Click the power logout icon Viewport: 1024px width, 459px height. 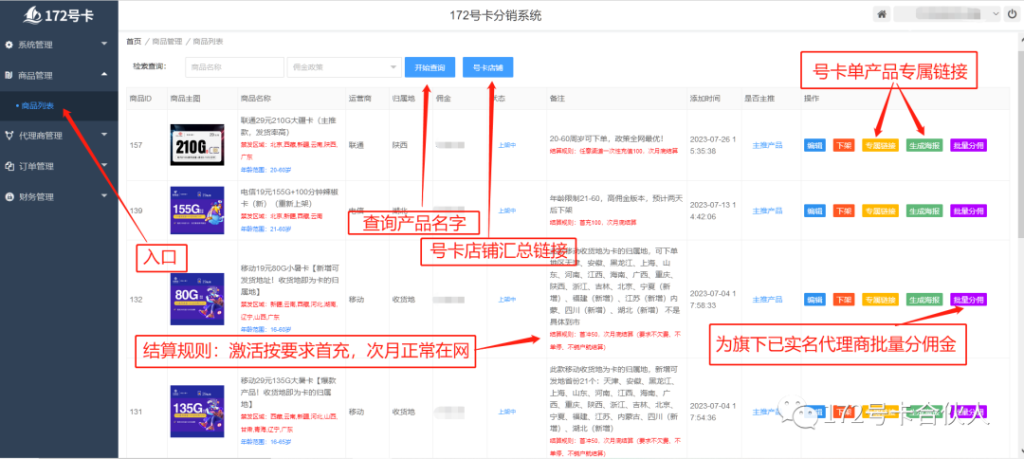pos(1012,14)
